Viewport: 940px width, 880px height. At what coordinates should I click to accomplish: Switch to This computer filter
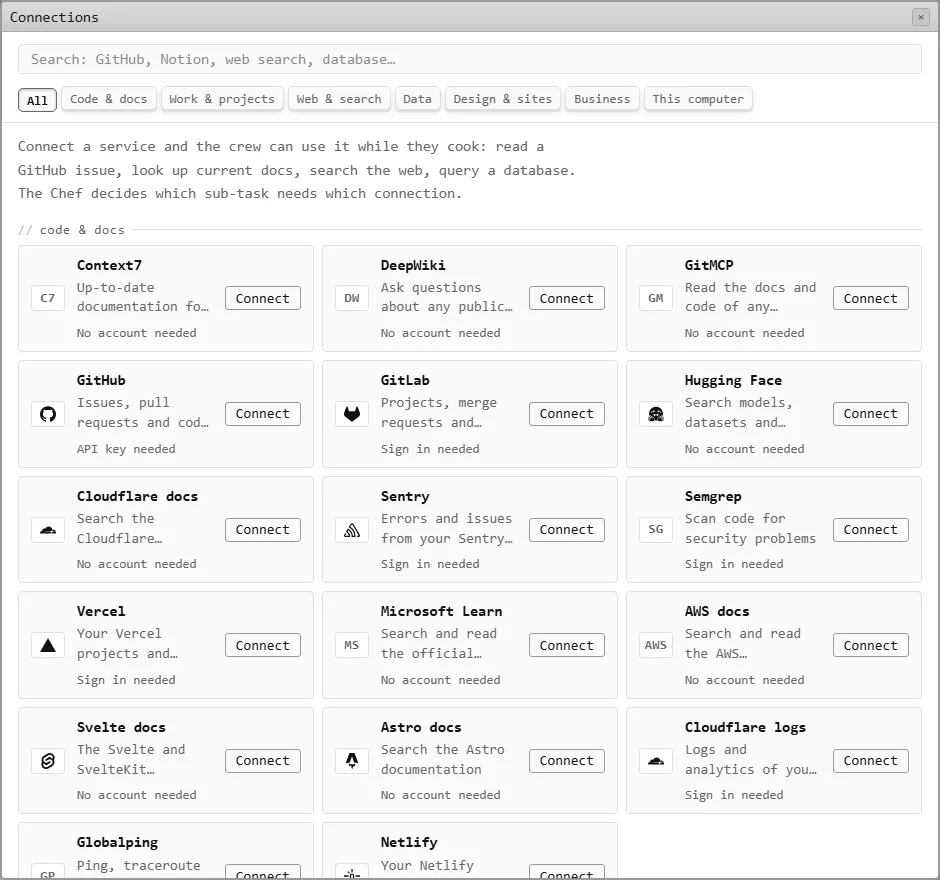[x=698, y=99]
